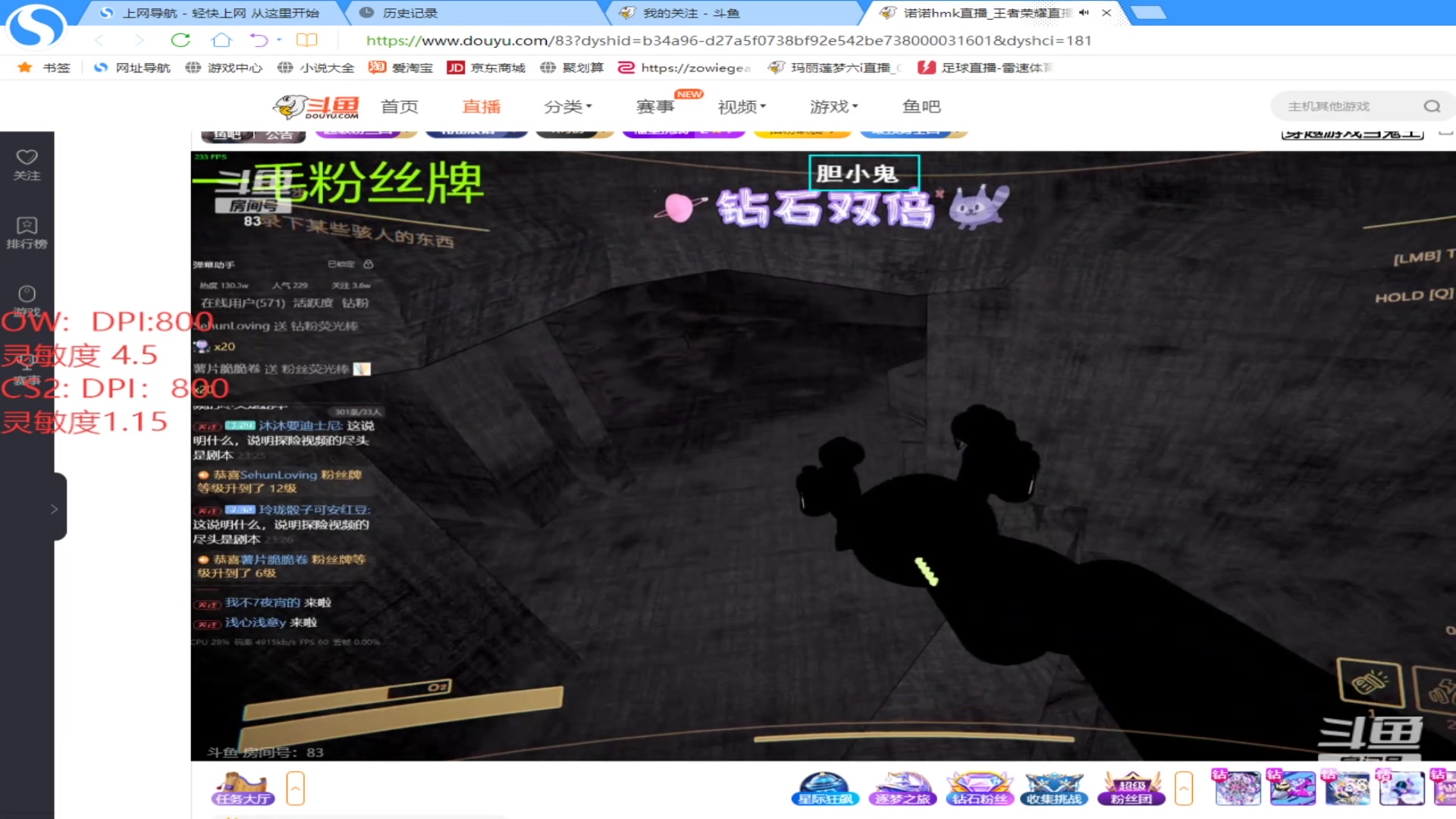Open the 收集挑战 activity icon
Viewport: 1456px width, 819px height.
[1054, 789]
